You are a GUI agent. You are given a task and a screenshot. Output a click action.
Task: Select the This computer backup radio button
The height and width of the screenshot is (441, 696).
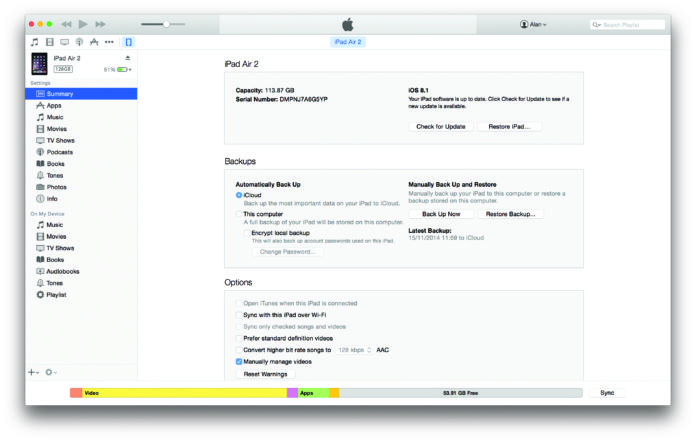[x=239, y=214]
